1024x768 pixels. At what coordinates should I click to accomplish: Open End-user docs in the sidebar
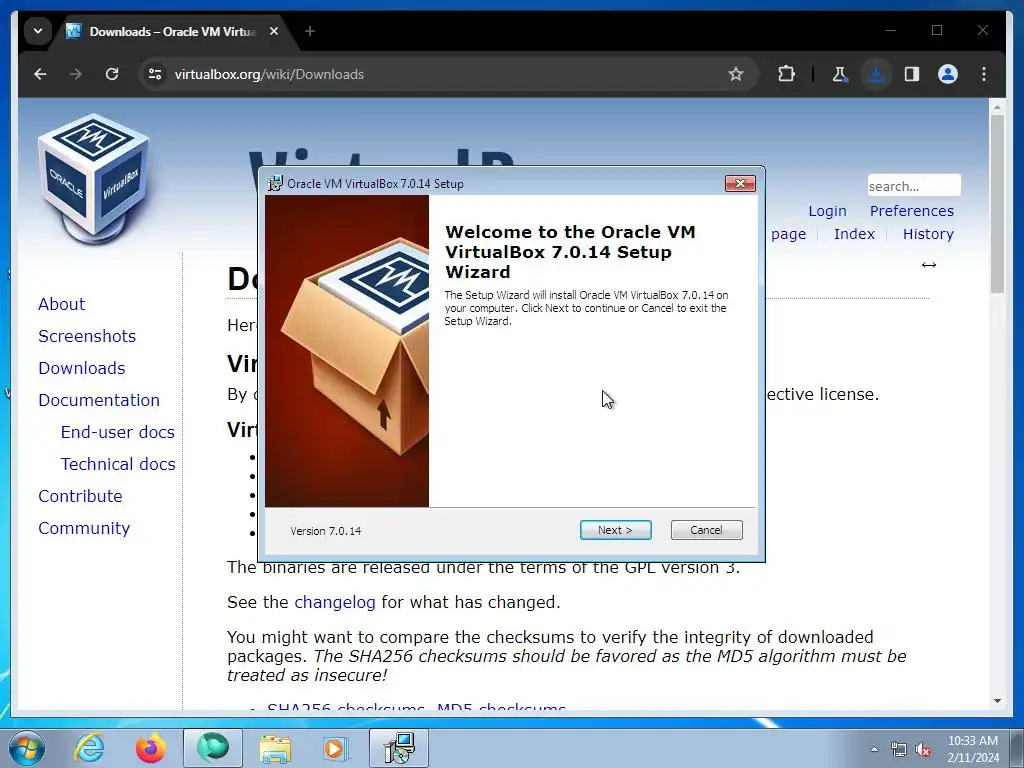pyautogui.click(x=118, y=432)
